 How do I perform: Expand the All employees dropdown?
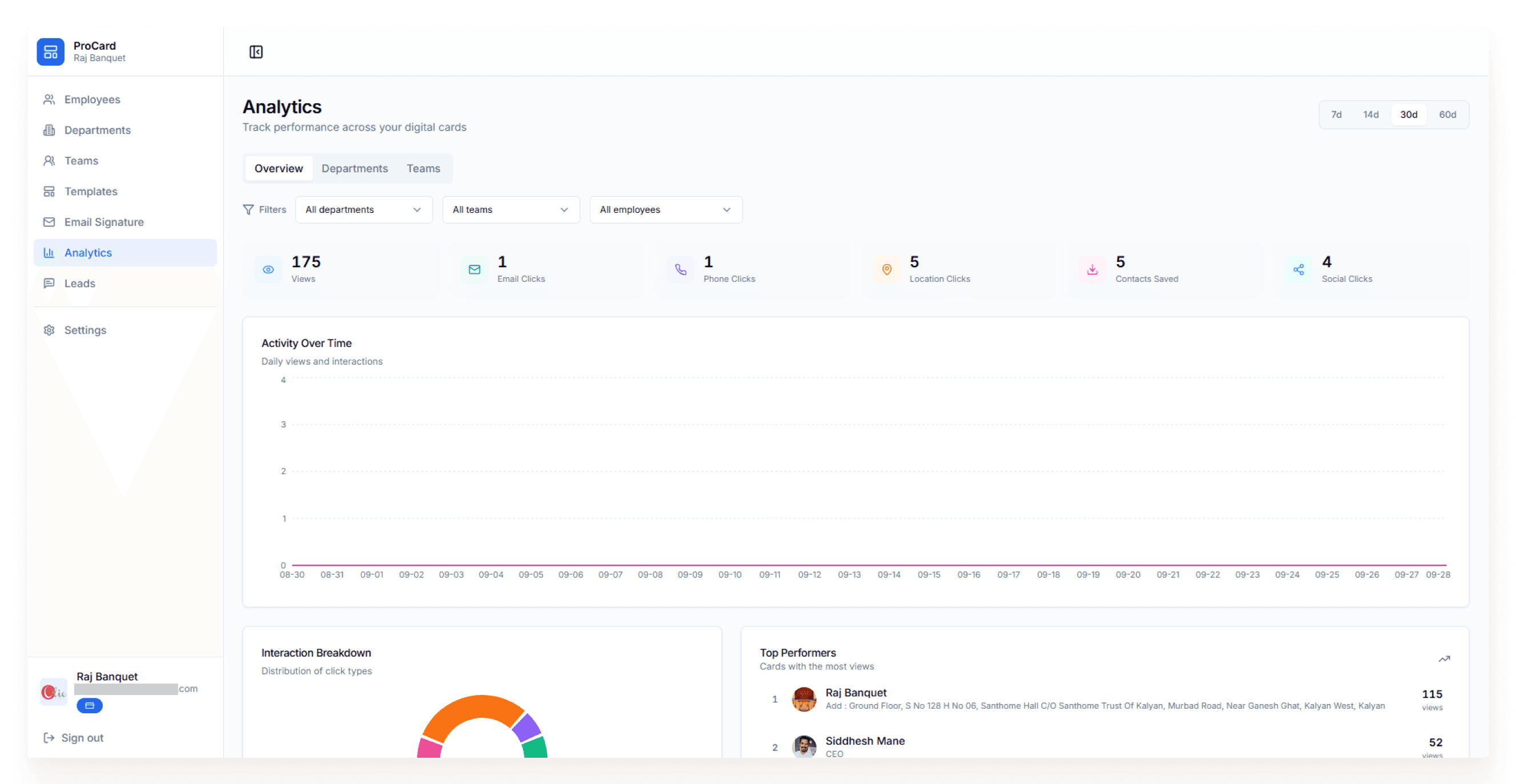666,210
